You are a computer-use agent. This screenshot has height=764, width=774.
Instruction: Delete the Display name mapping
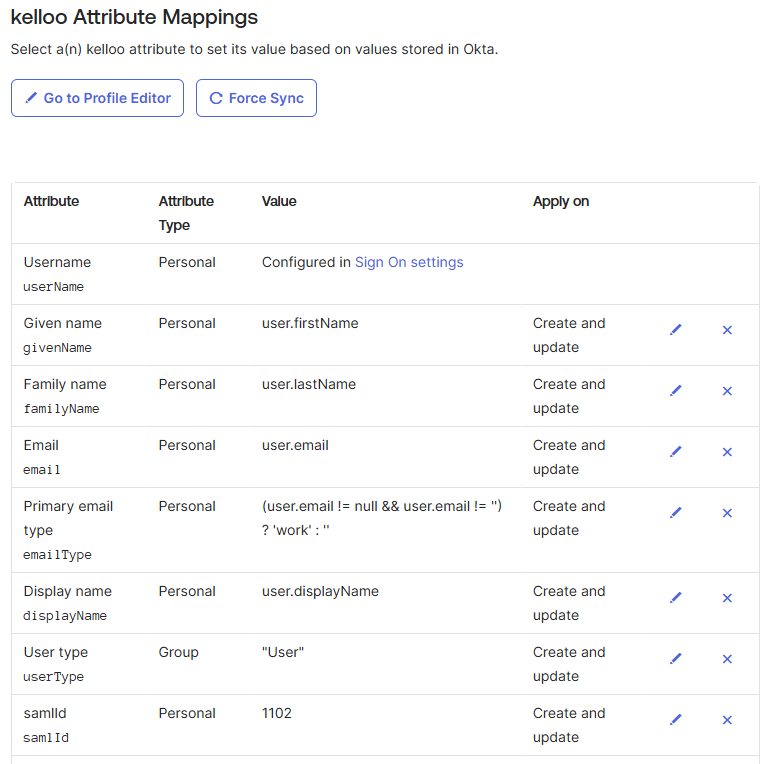pos(727,598)
